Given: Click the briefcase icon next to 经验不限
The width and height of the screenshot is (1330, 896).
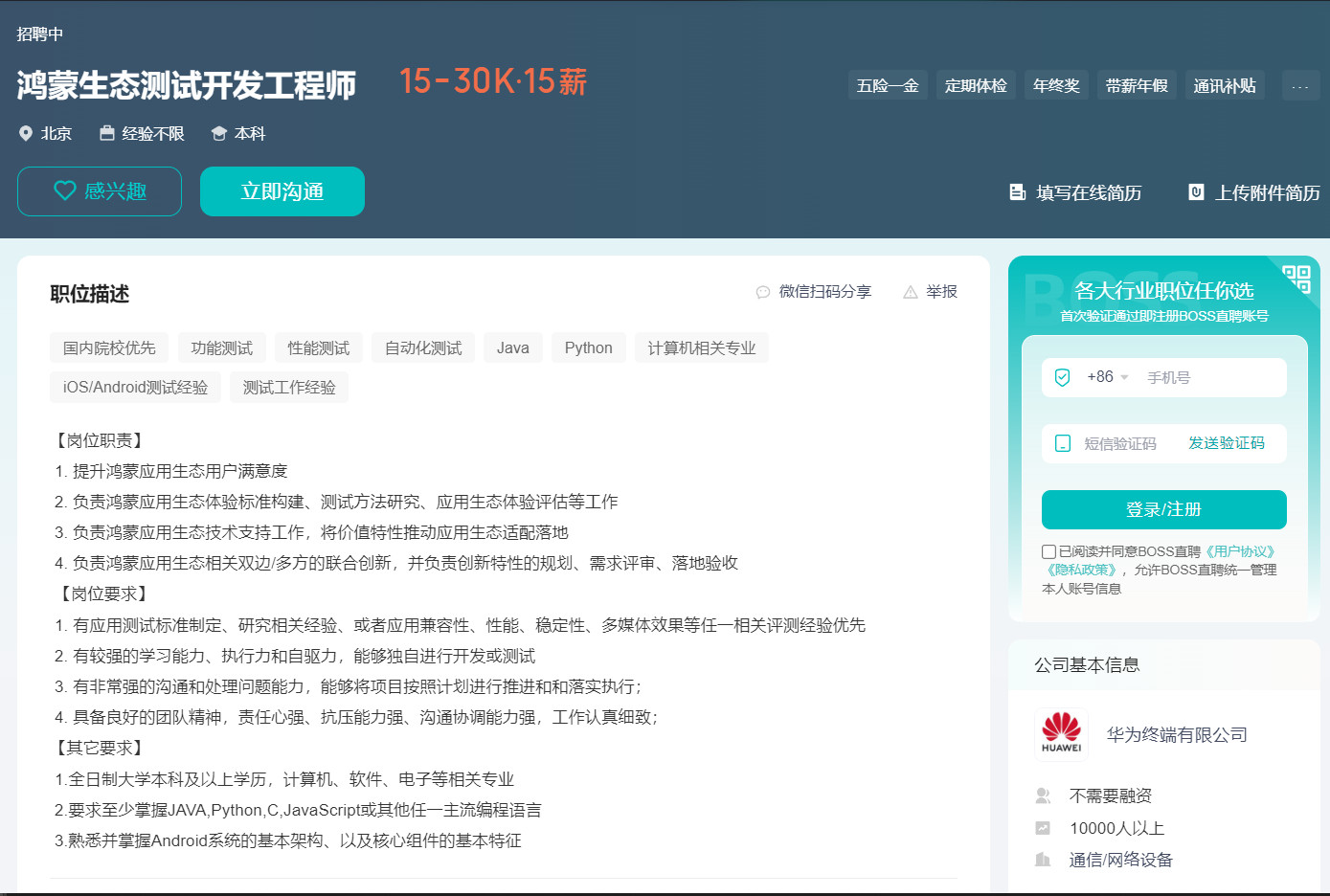Looking at the screenshot, I should click(x=107, y=133).
